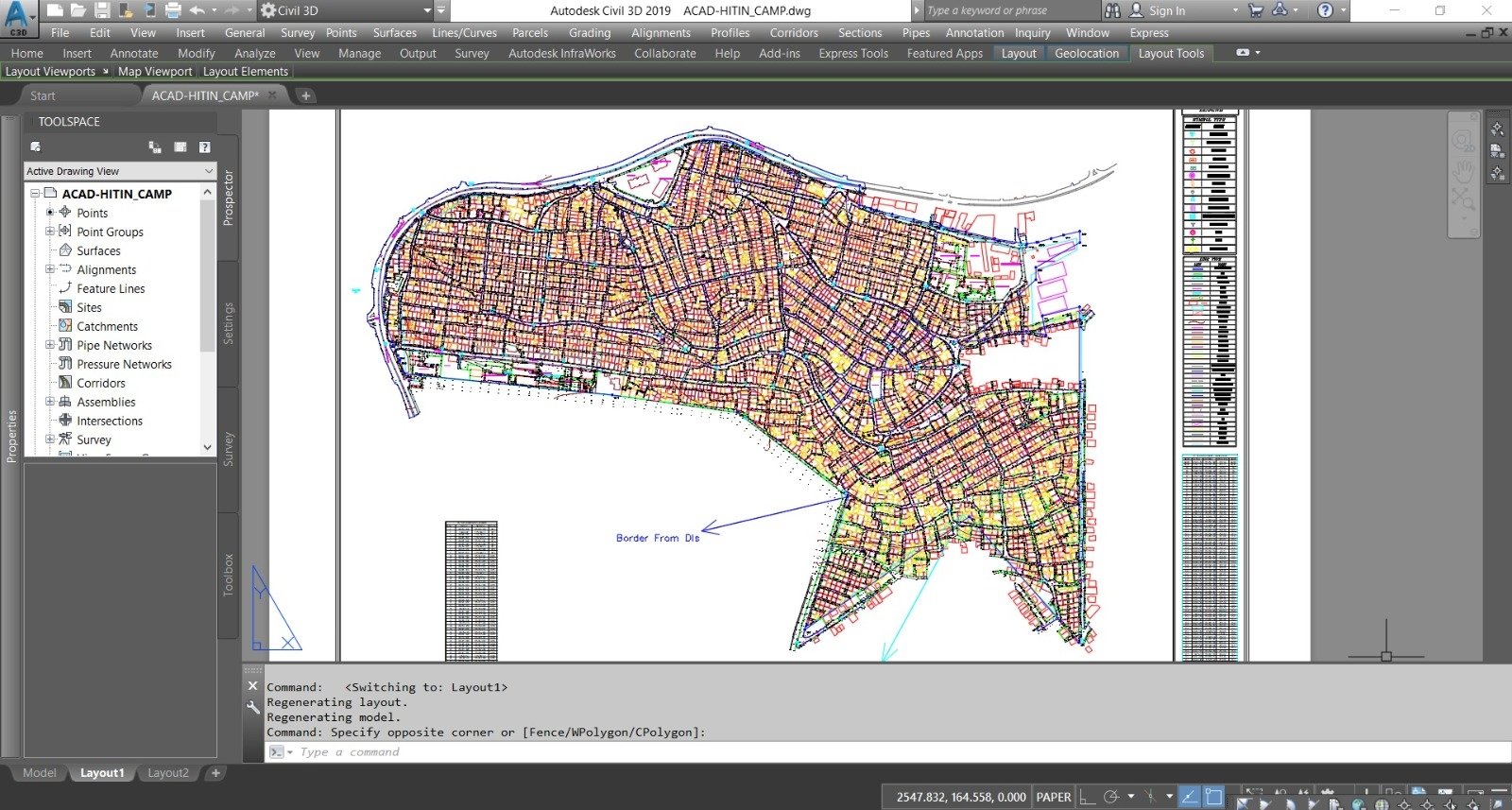Screen dimensions: 1512x810
Task: Click the customization wrench icon beside command line
Action: 252,707
